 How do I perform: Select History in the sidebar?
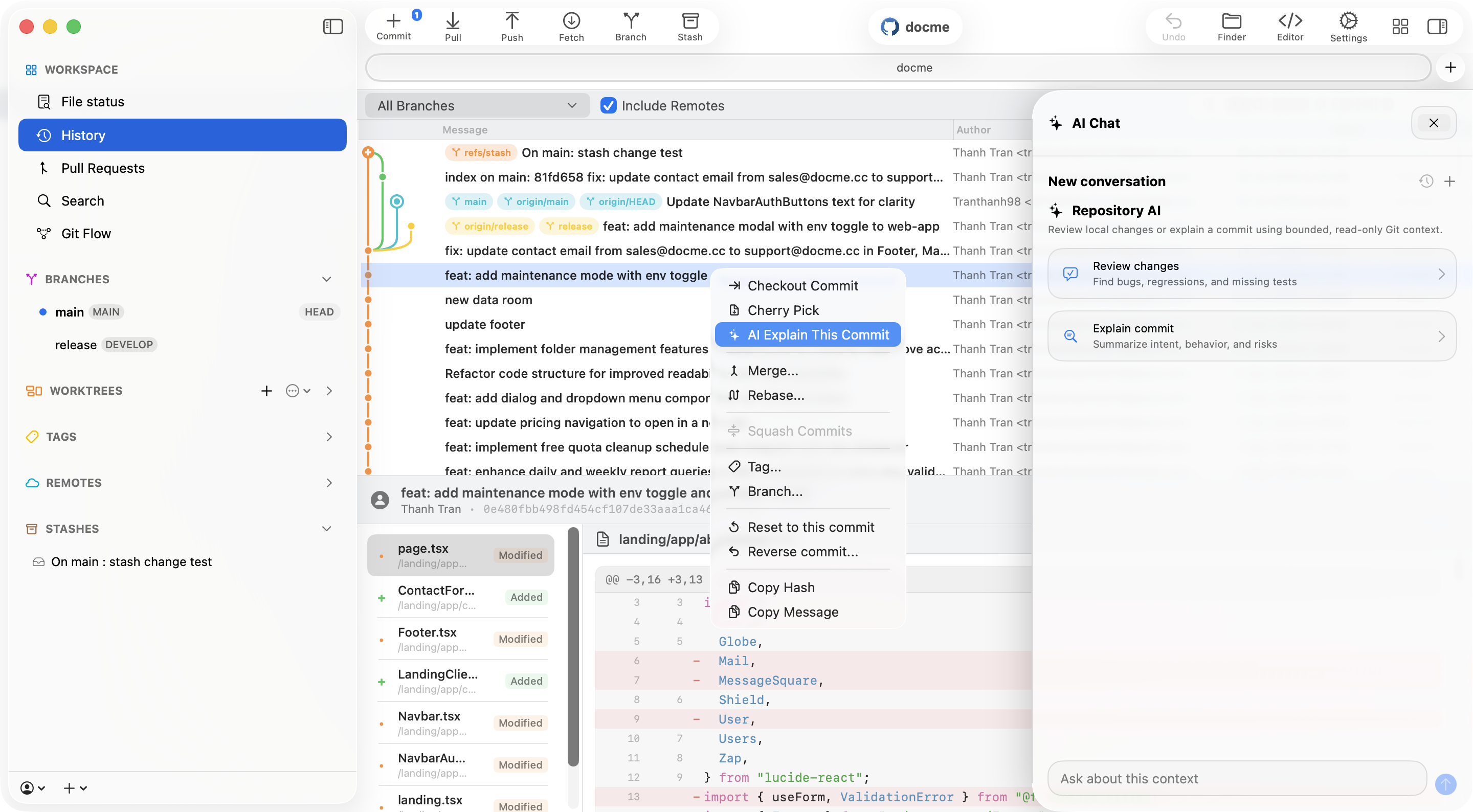[x=182, y=135]
